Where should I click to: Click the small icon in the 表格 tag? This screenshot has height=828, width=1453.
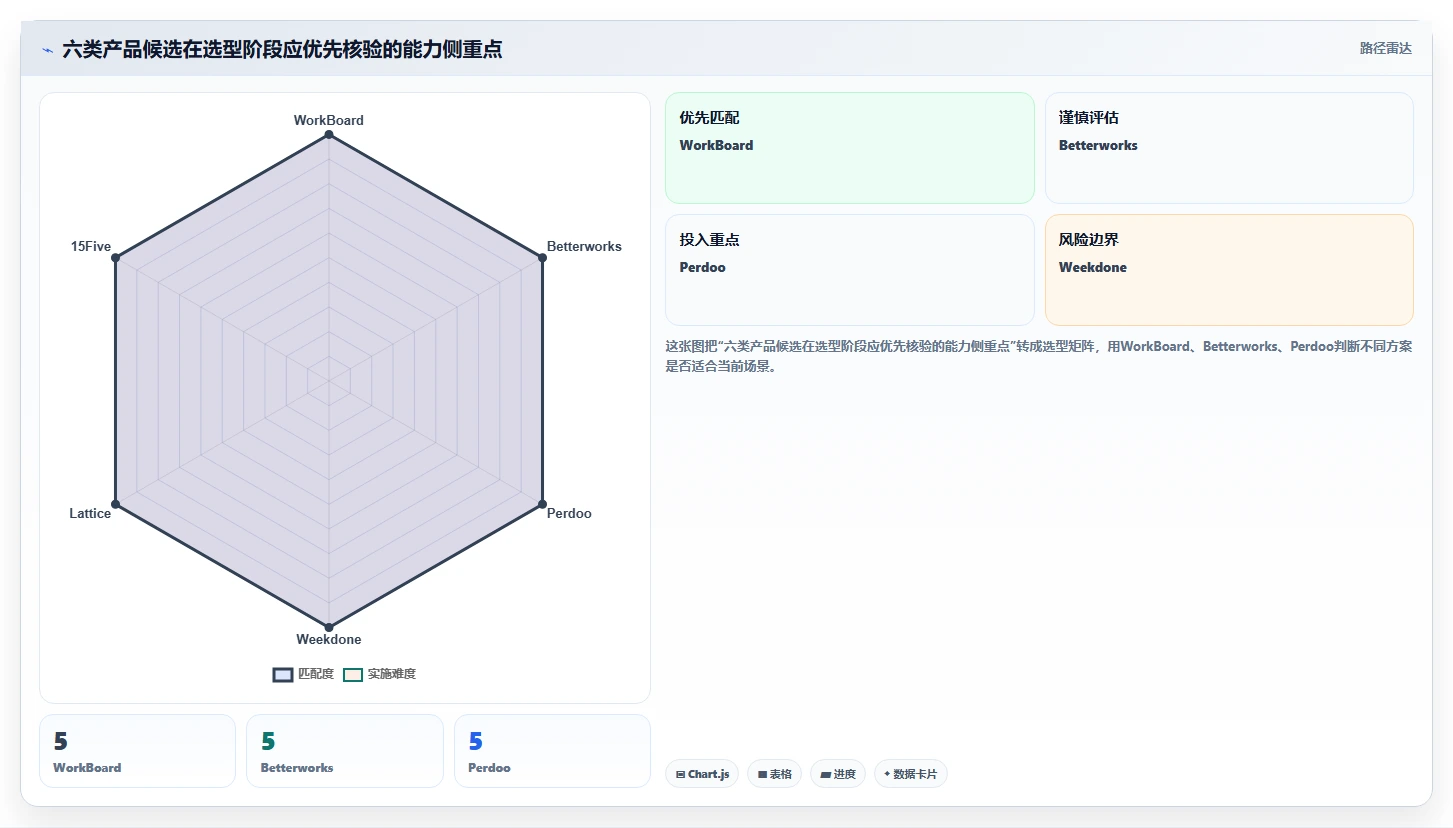point(763,774)
